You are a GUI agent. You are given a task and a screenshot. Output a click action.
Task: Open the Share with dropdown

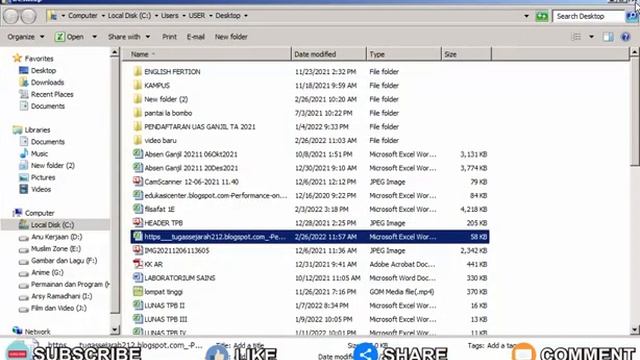(129, 37)
